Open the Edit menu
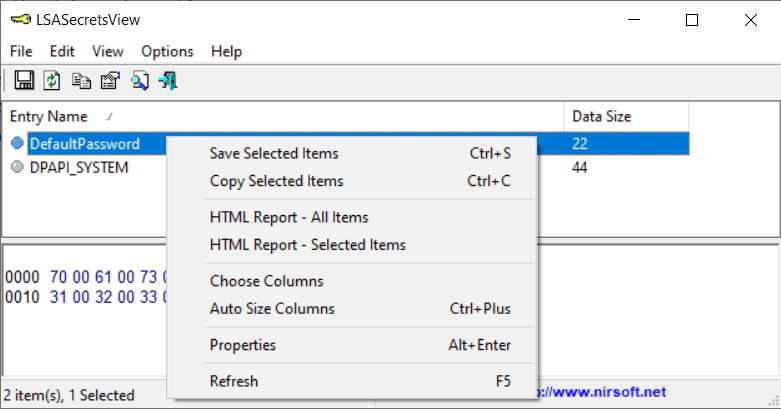 coord(62,51)
